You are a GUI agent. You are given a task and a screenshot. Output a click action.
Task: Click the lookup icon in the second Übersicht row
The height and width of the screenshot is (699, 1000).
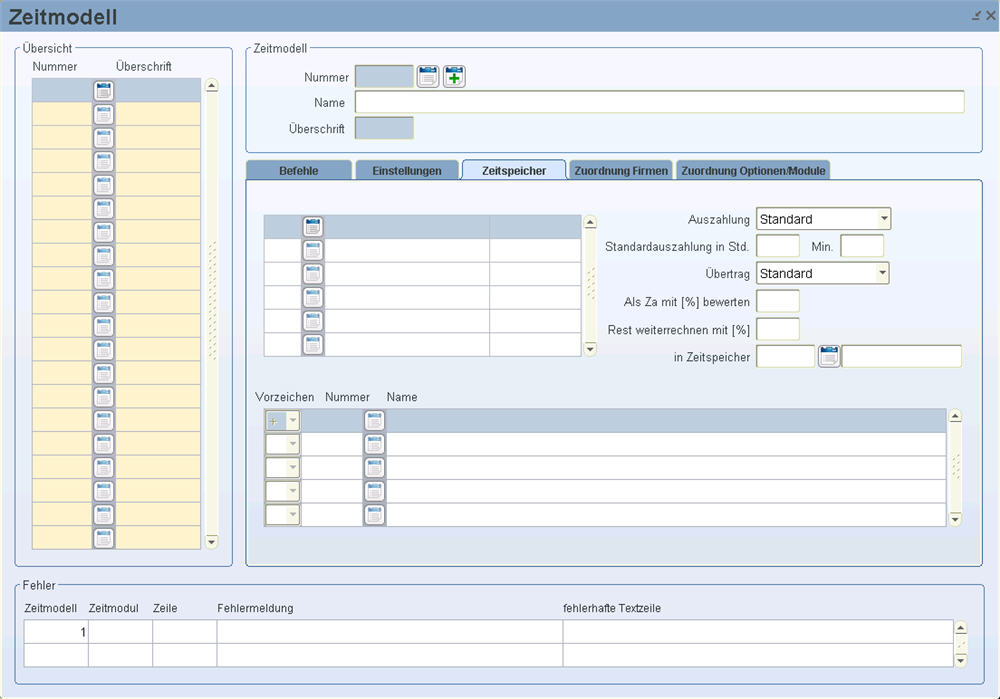[103, 114]
